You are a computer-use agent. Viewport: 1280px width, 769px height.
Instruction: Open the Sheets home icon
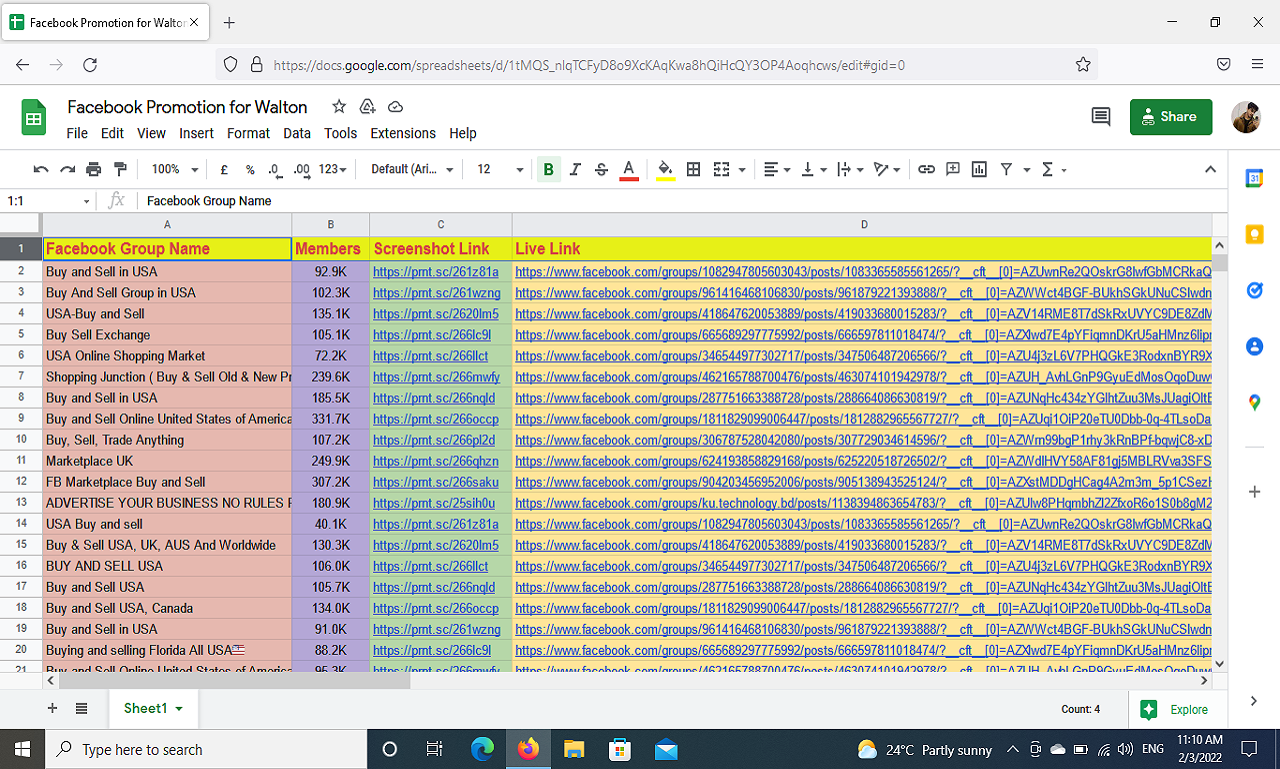pyautogui.click(x=34, y=117)
